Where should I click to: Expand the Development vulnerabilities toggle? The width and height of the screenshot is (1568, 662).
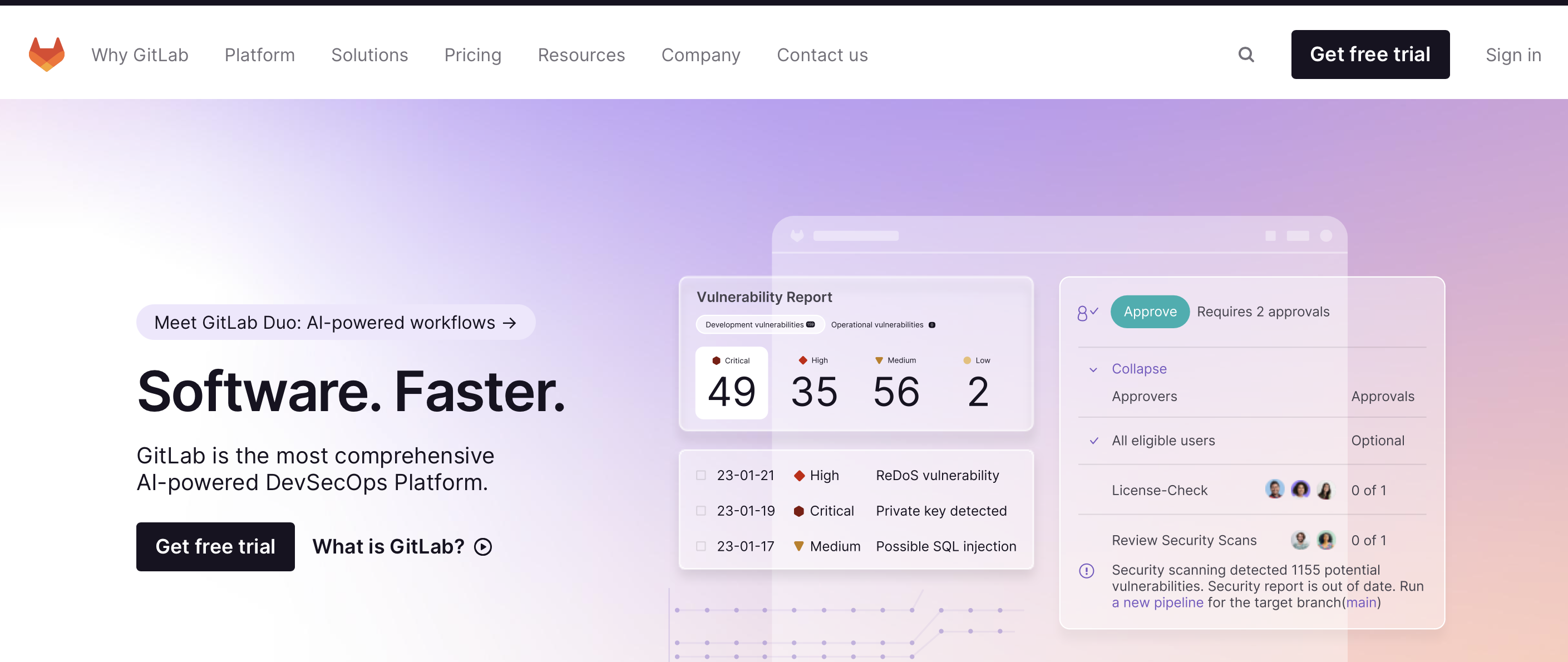coord(761,324)
